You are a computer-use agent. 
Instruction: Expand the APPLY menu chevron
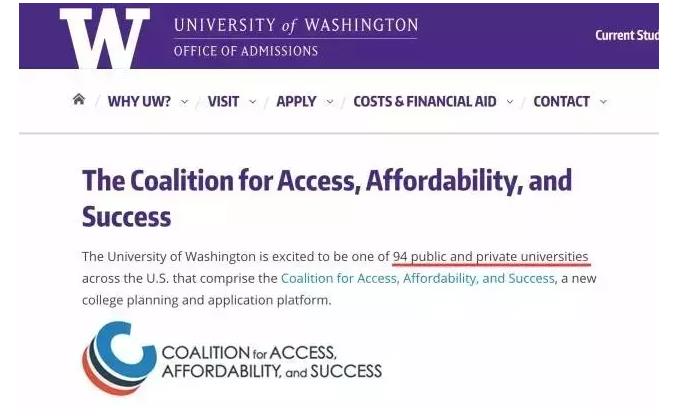pyautogui.click(x=330, y=102)
